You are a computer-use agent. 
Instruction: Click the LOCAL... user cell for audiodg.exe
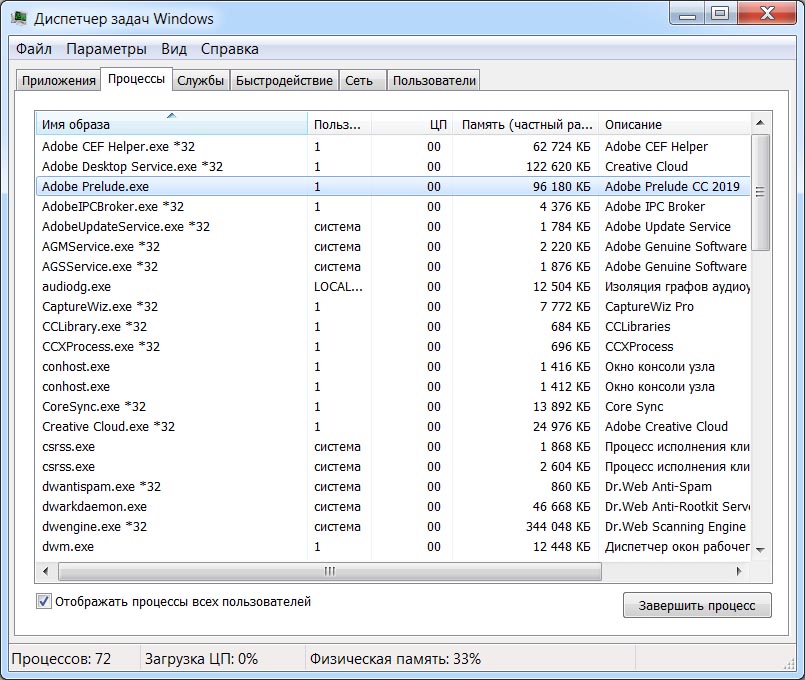(x=338, y=287)
